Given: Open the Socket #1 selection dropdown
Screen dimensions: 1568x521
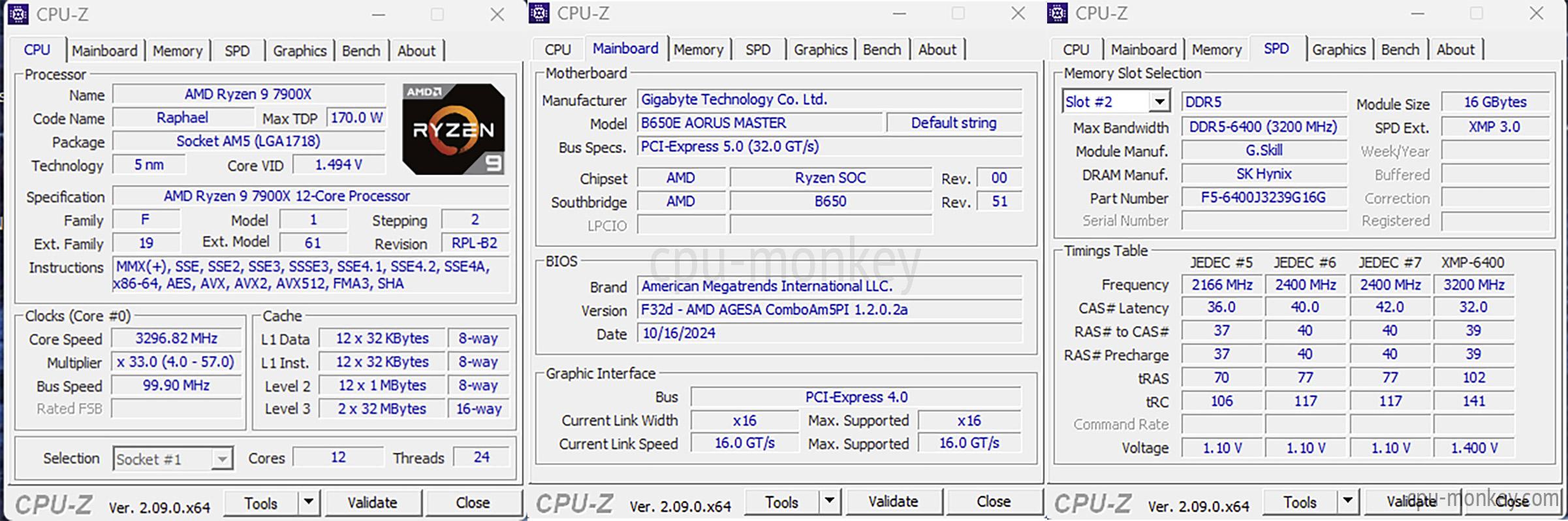Looking at the screenshot, I should point(173,459).
